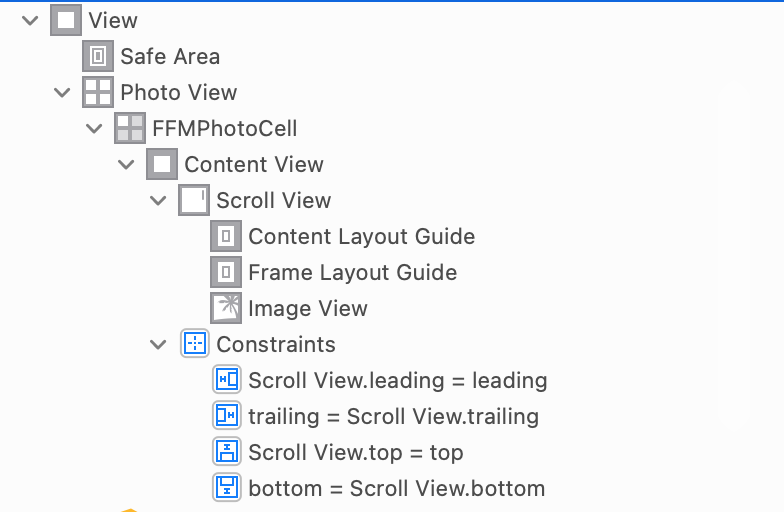Collapse the Photo View chevron
Image resolution: width=784 pixels, height=512 pixels.
62,92
